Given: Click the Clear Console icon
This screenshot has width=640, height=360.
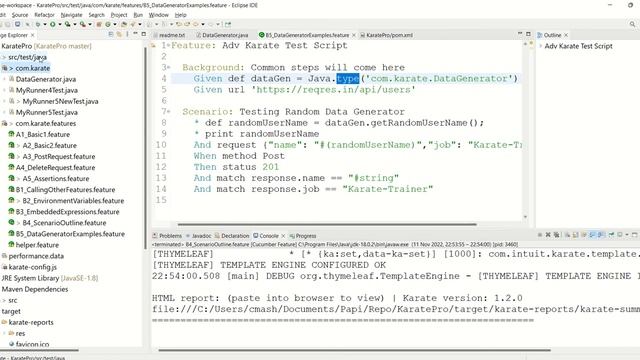Looking at the screenshot, I should pyautogui.click(x=567, y=235).
